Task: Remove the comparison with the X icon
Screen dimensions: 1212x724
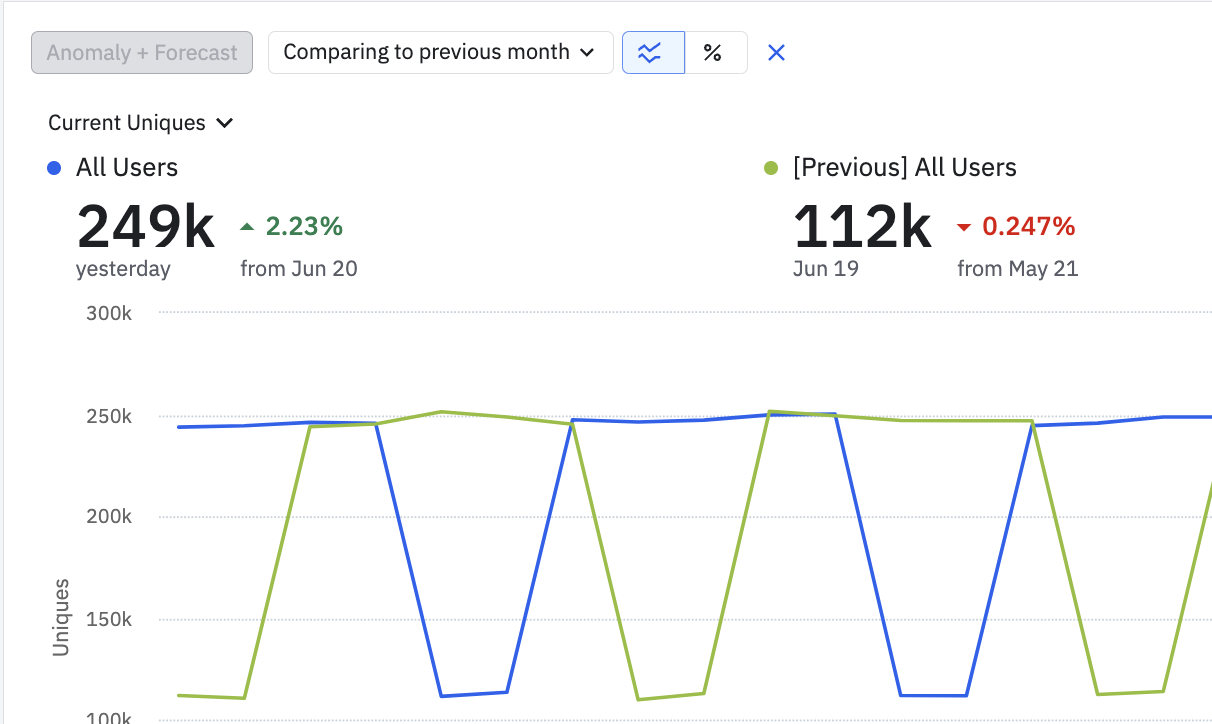Action: (776, 53)
